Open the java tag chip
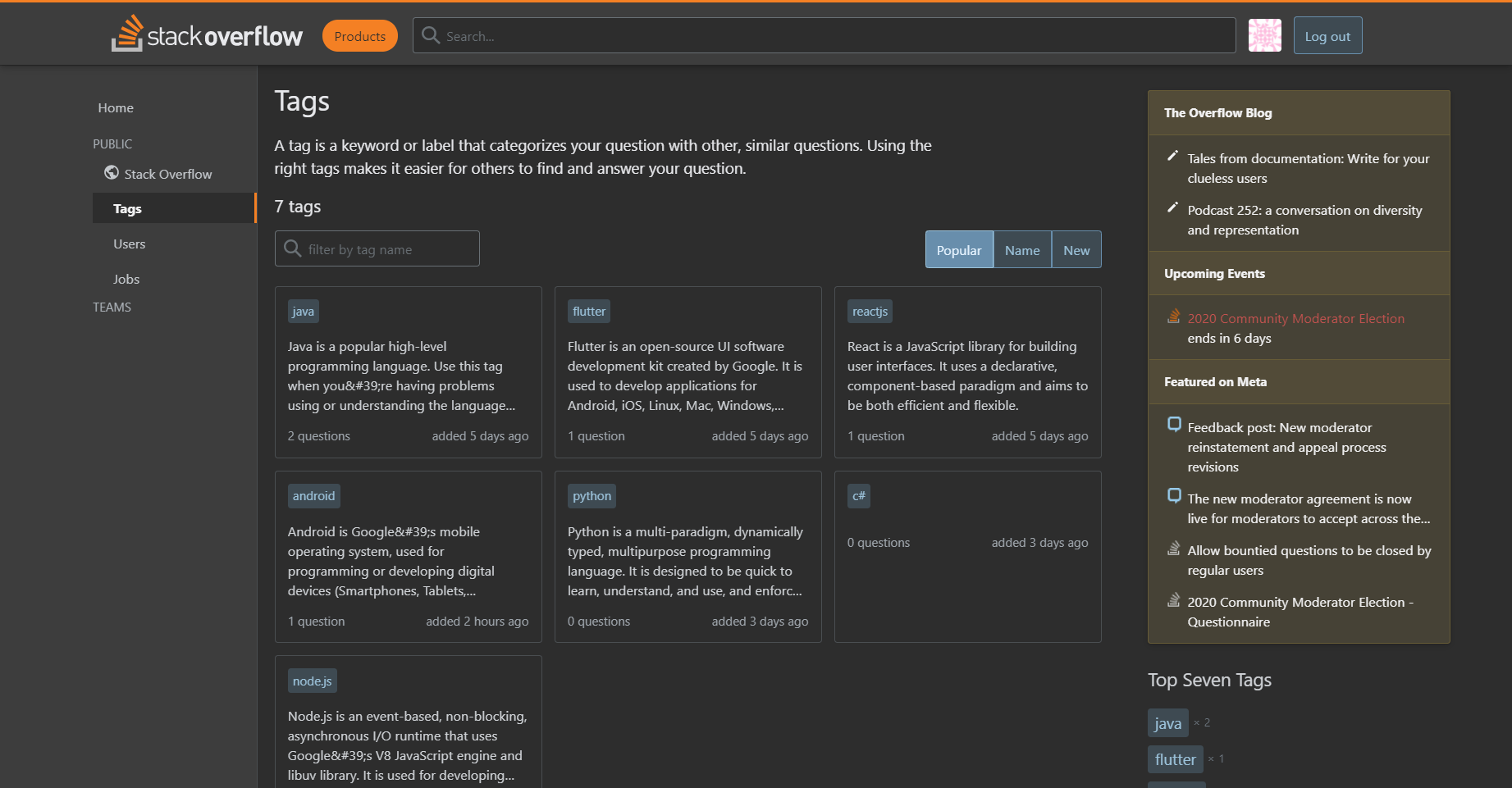This screenshot has height=788, width=1512. pos(303,311)
